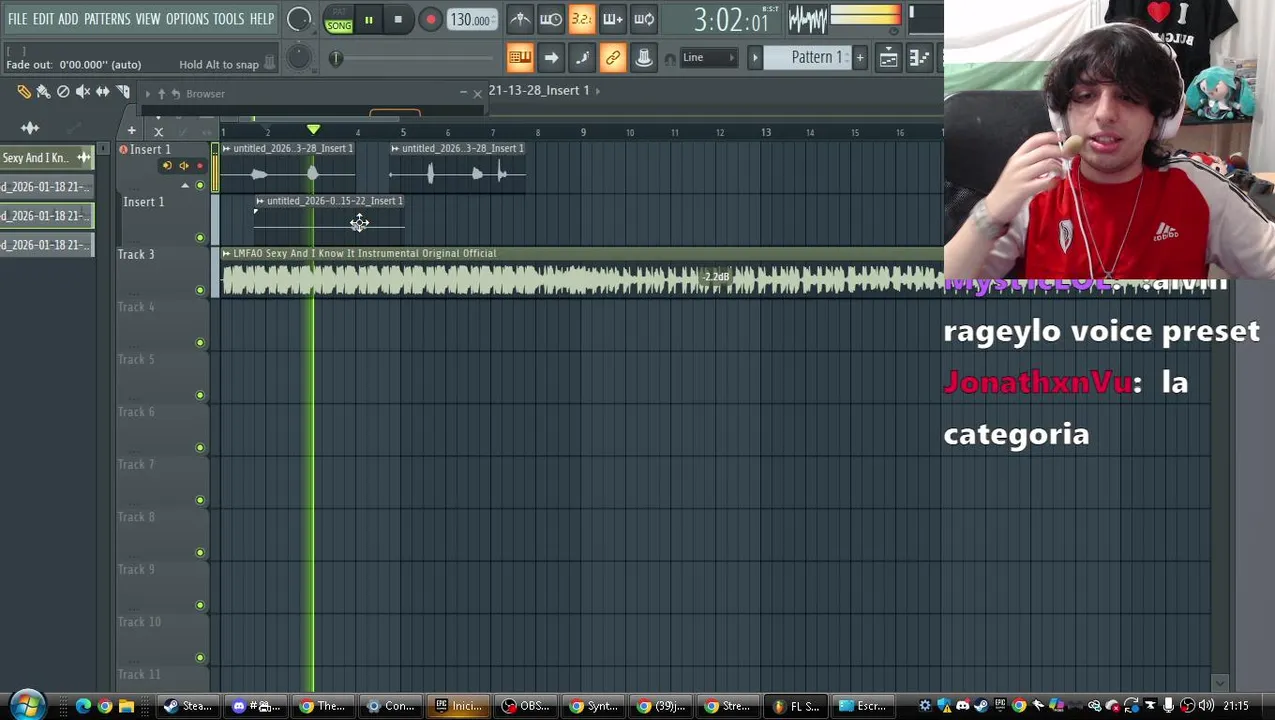Open the LMFAO Sexy And I Know It clip menu

(226, 253)
